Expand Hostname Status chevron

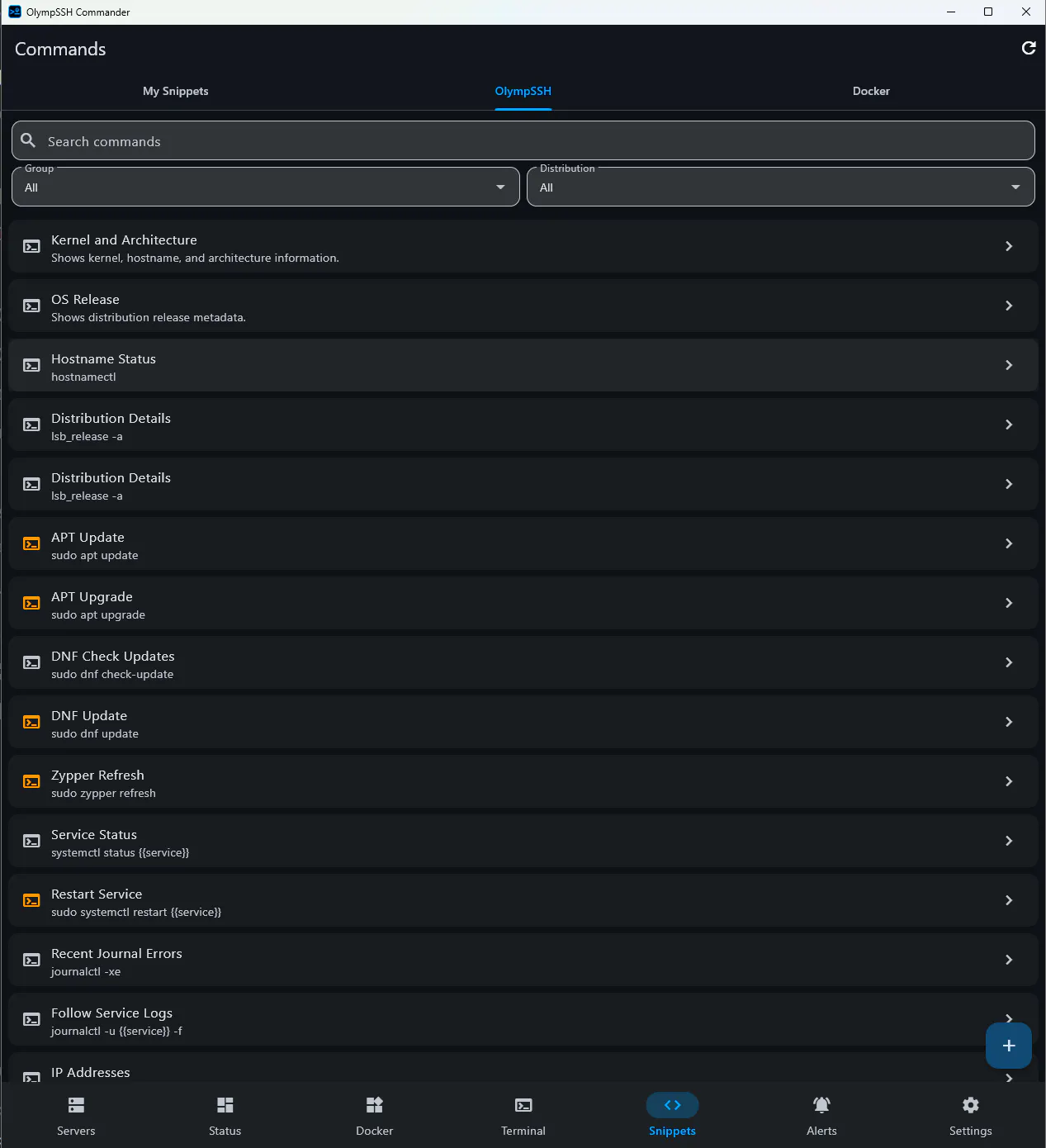(x=1009, y=365)
